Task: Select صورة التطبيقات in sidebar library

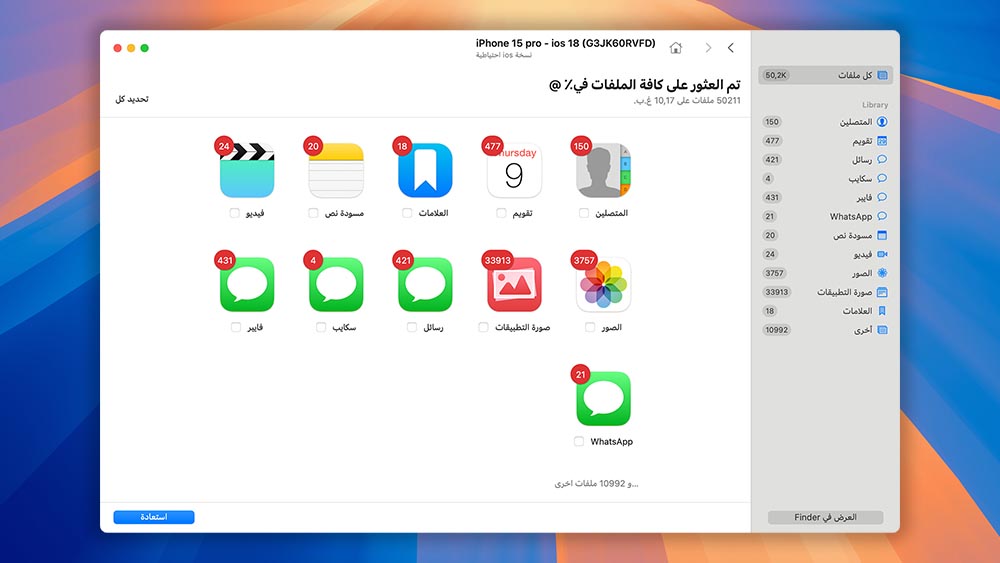Action: (x=825, y=292)
